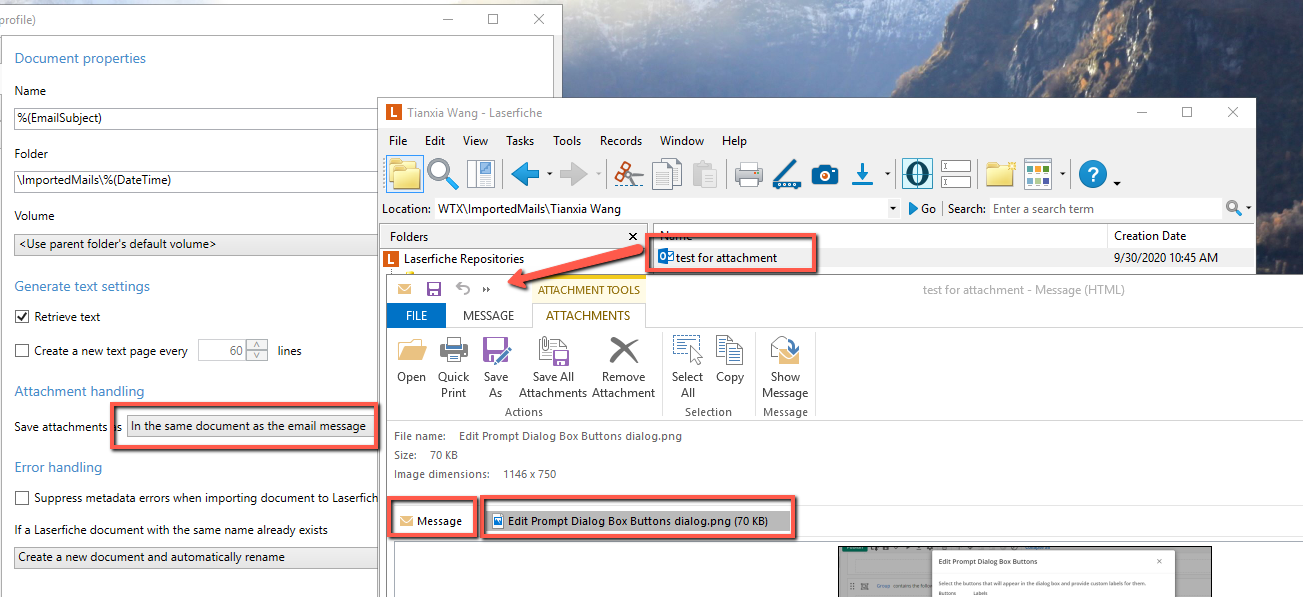Show the Message body tab above the preview
Screen dimensions: 1303x597
coord(431,520)
